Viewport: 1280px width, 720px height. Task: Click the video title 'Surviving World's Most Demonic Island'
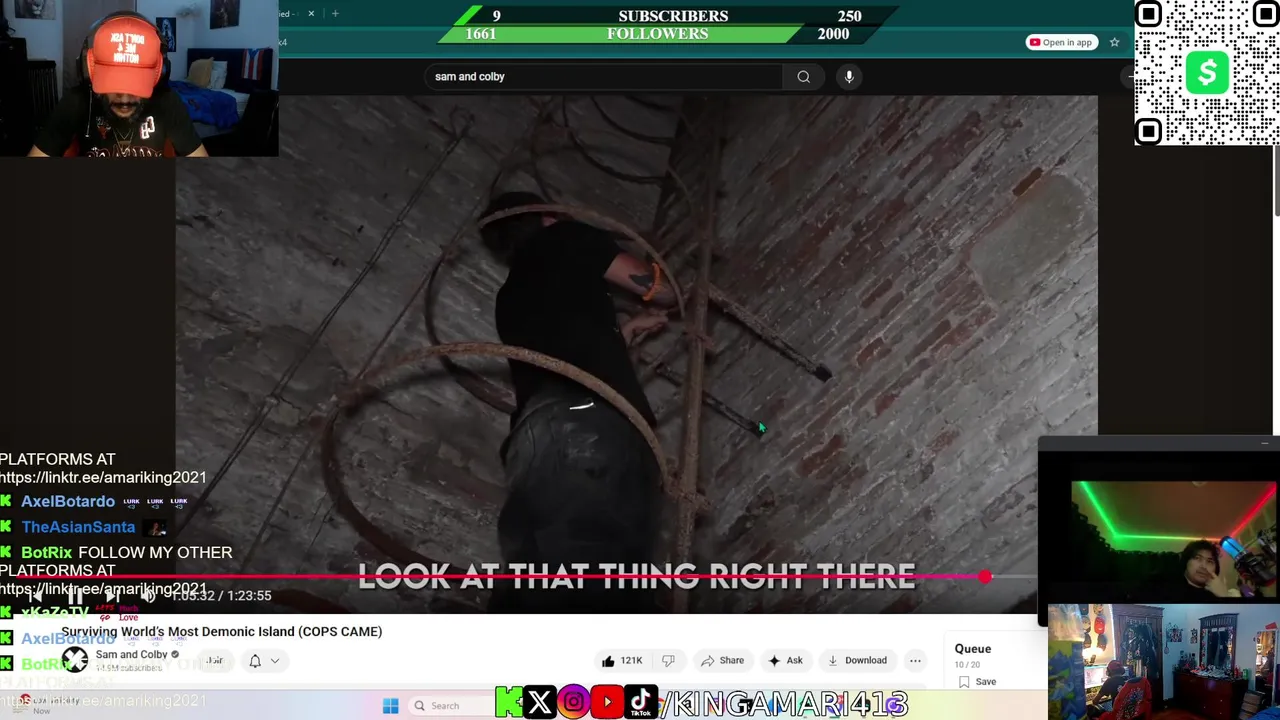[x=222, y=632]
